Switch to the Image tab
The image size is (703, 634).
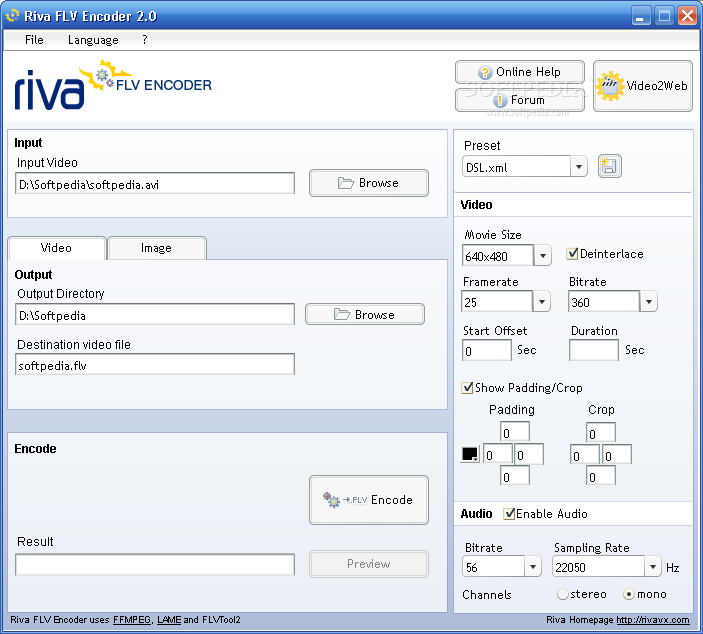(x=156, y=248)
